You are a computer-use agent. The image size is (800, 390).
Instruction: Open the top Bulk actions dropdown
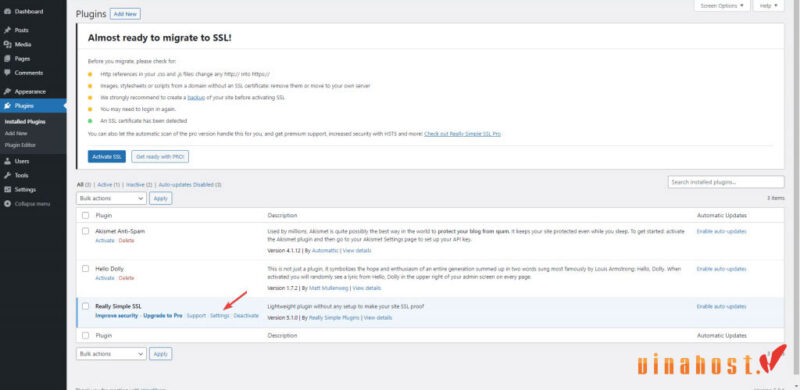(x=111, y=198)
